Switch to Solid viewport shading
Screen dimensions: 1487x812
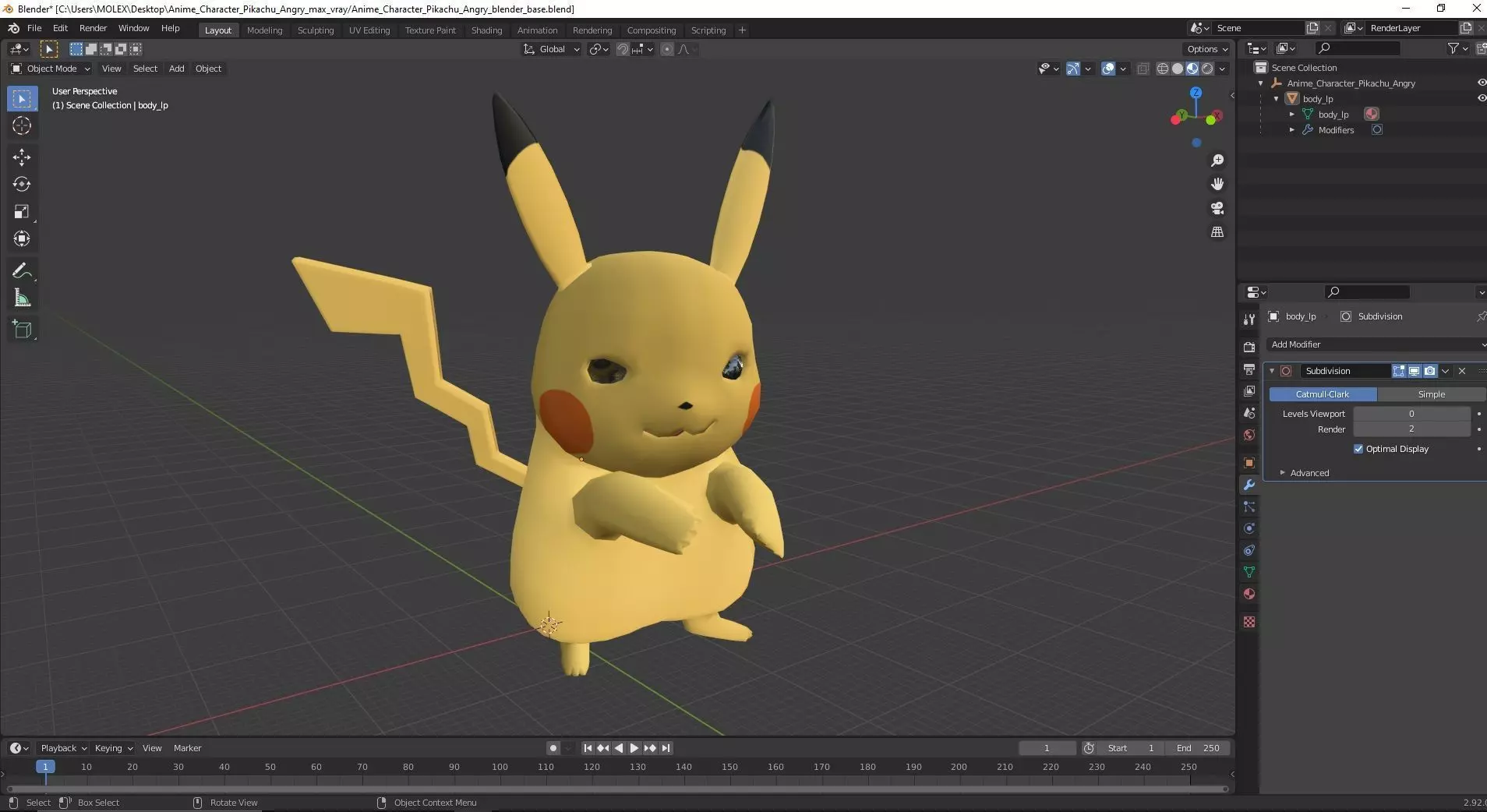click(x=1178, y=69)
